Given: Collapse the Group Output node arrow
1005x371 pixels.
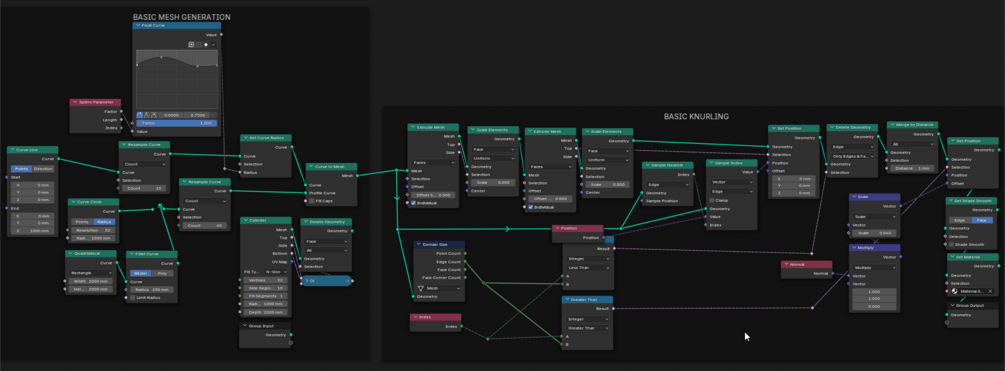Looking at the screenshot, I should (x=952, y=306).
